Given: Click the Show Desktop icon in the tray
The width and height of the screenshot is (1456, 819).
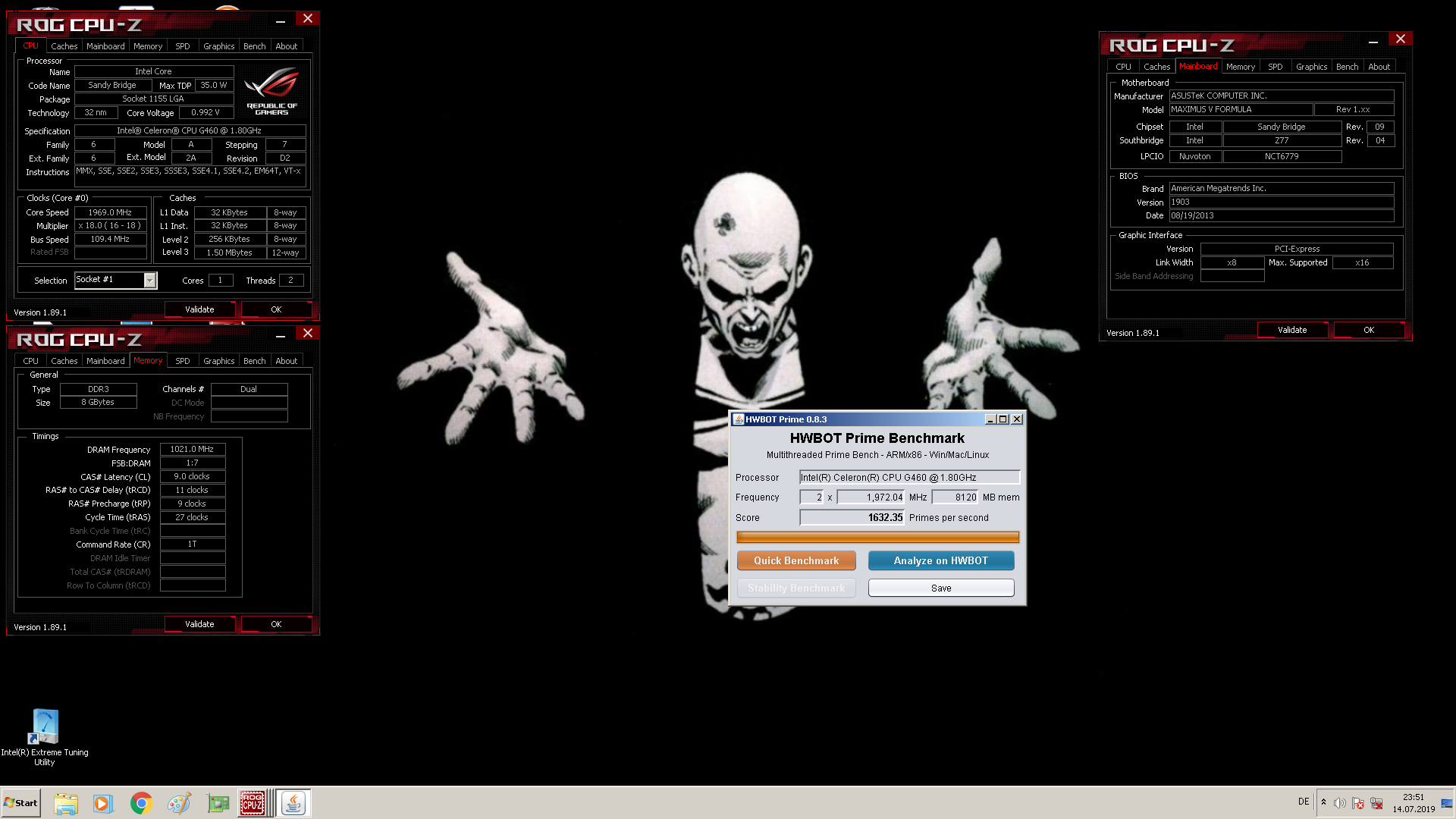Looking at the screenshot, I should pos(1447,803).
